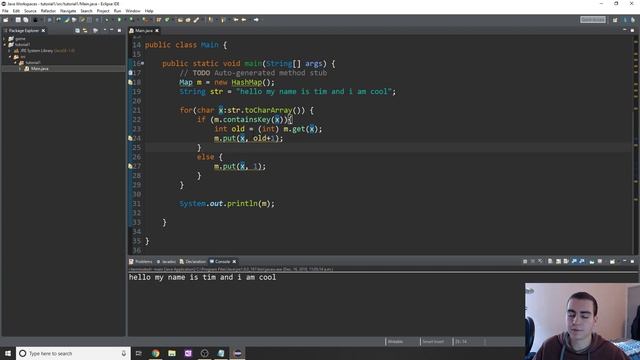Open the Refactor menu
The height and width of the screenshot is (360, 640).
(x=48, y=11)
